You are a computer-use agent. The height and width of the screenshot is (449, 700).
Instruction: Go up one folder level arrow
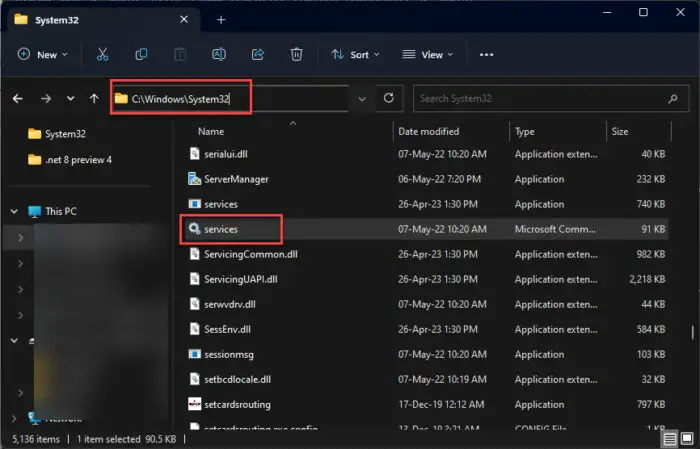click(x=94, y=99)
